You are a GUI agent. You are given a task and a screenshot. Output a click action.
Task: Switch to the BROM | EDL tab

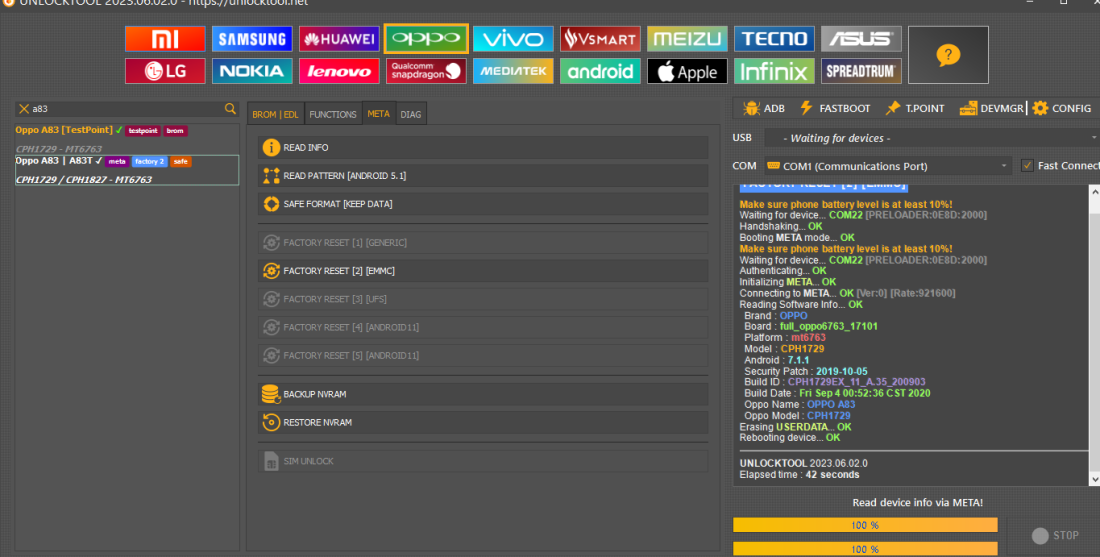275,114
